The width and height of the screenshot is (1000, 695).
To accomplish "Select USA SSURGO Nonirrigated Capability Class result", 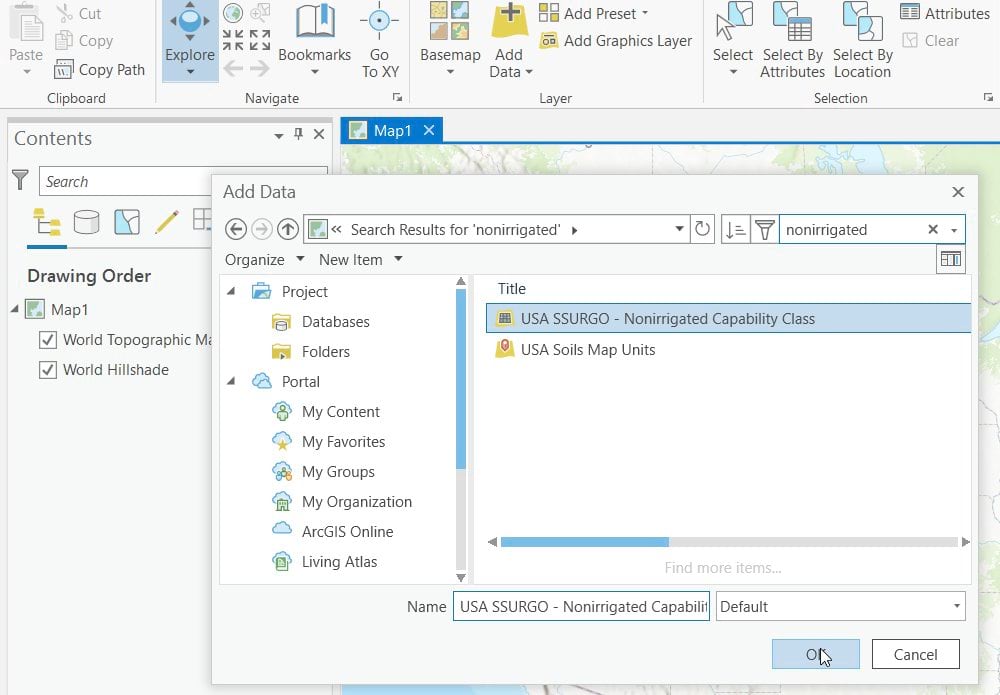I will click(x=728, y=318).
